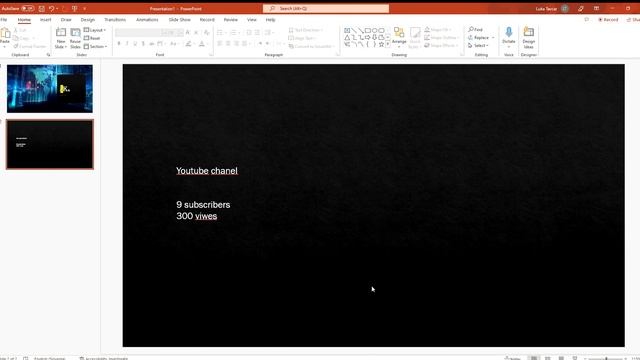The width and height of the screenshot is (640, 360).
Task: Click the comments speech bubble icon
Action: pos(587,20)
